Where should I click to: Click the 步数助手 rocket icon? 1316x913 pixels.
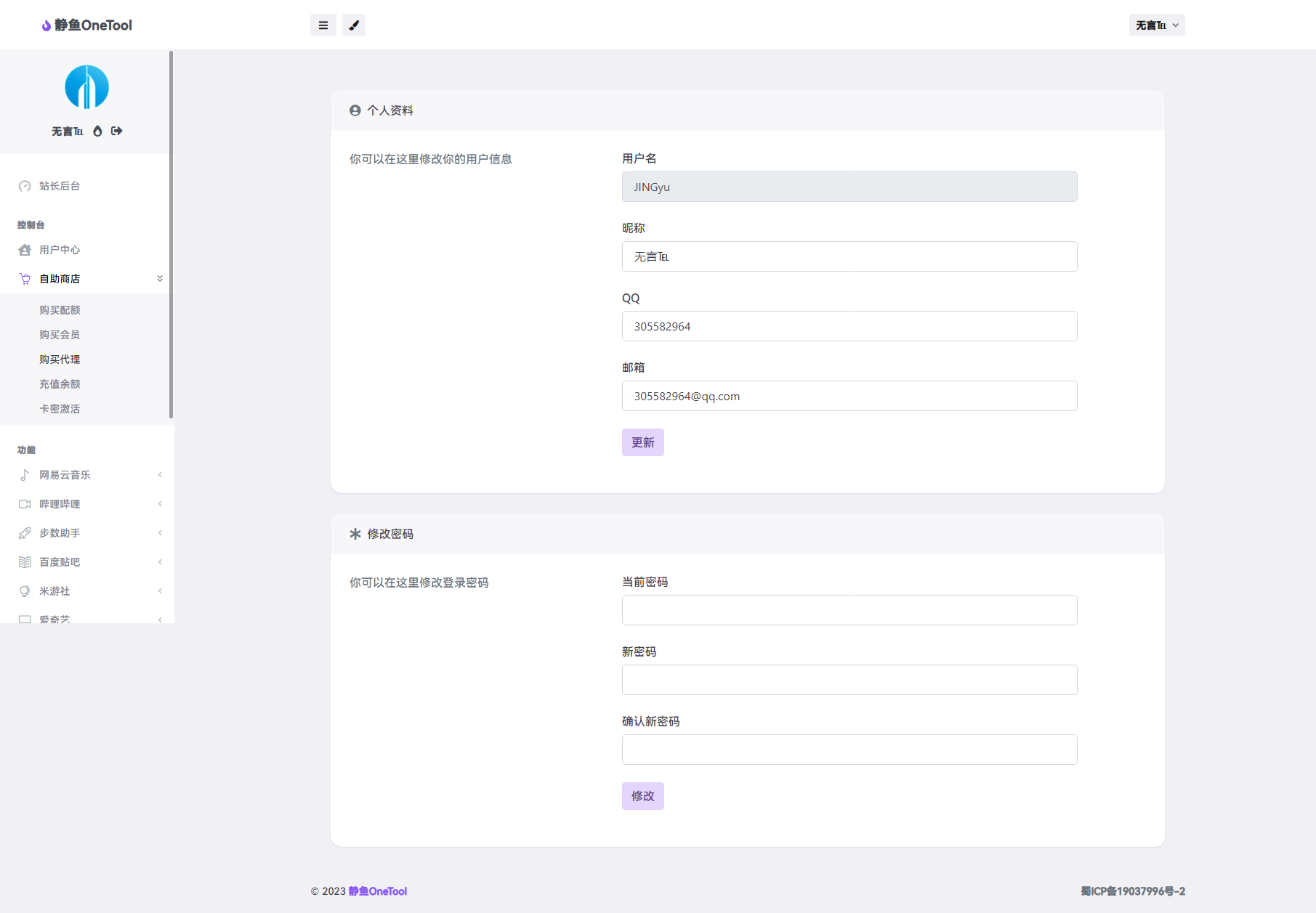coord(25,533)
